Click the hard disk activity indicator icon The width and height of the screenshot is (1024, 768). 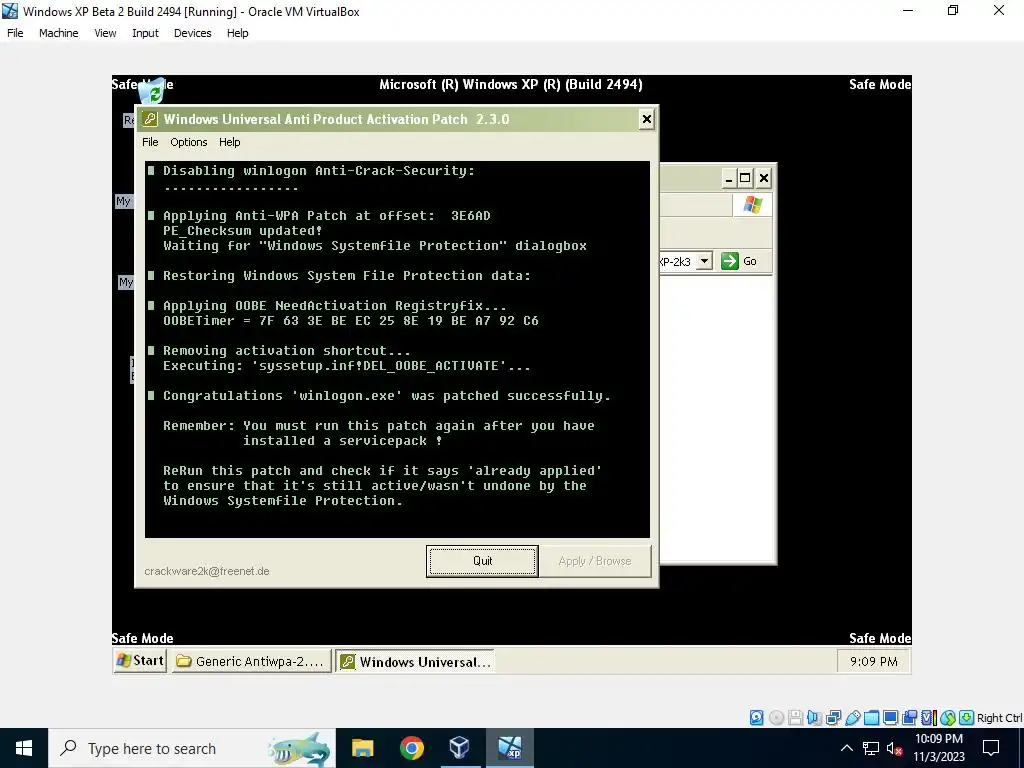[756, 718]
